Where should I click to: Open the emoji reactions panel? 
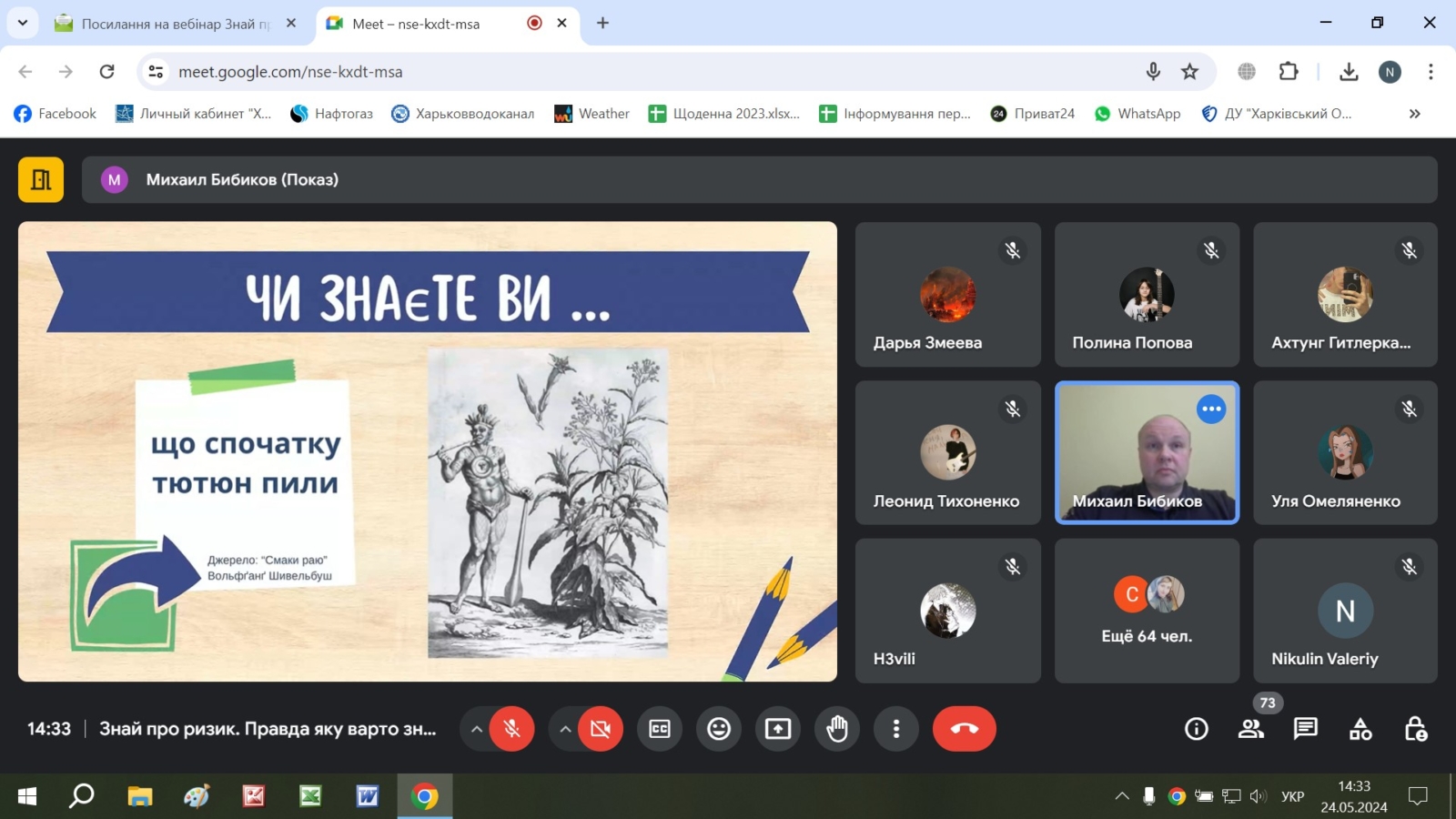click(719, 729)
